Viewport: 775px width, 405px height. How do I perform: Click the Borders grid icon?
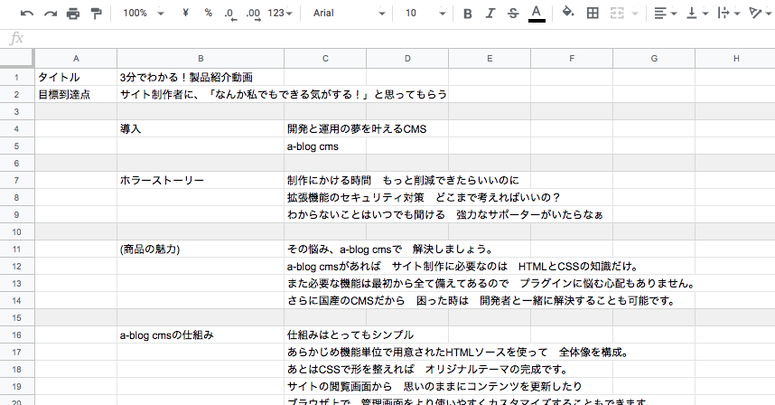pos(593,14)
